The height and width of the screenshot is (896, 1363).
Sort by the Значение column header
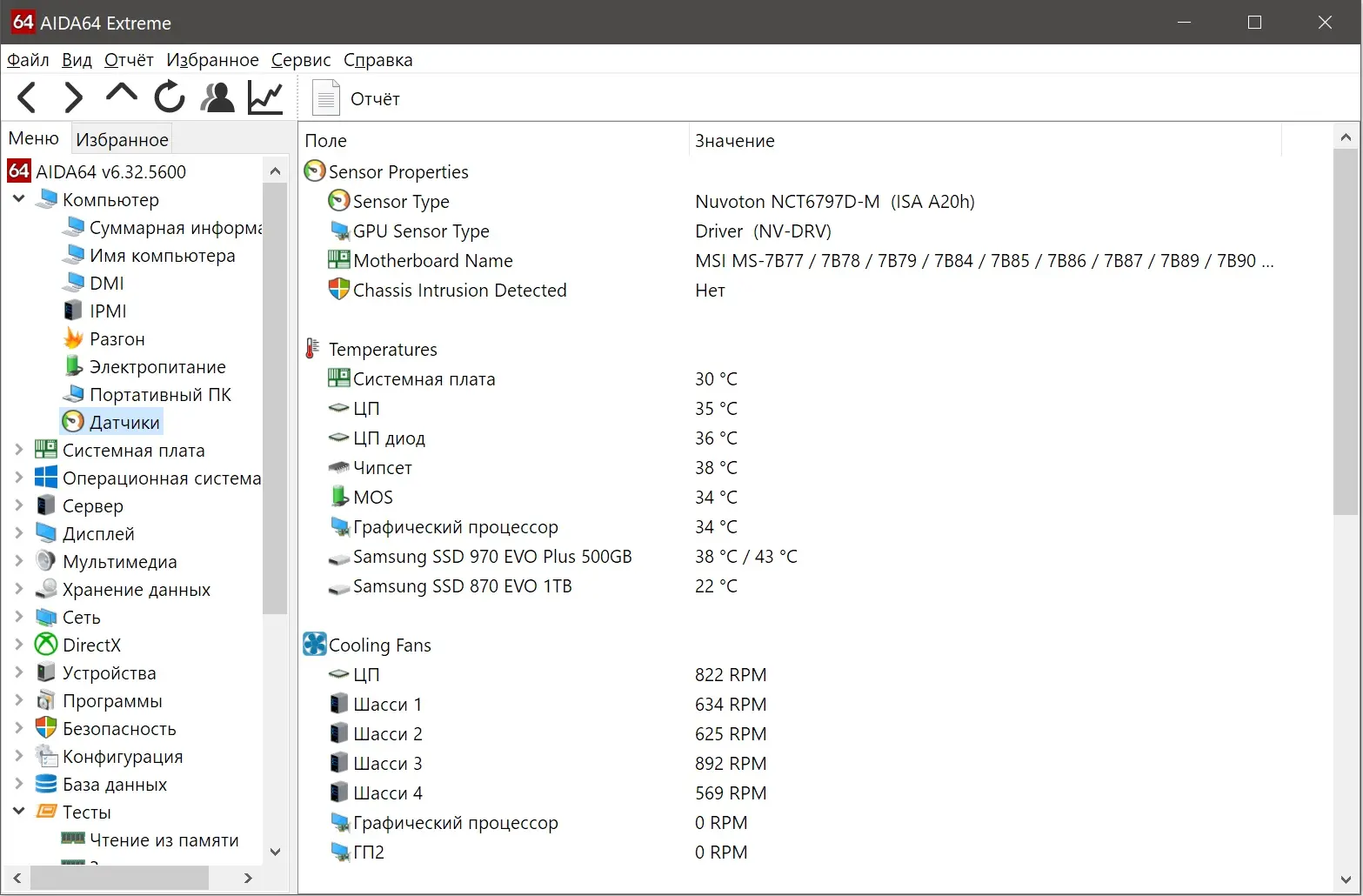(x=986, y=140)
